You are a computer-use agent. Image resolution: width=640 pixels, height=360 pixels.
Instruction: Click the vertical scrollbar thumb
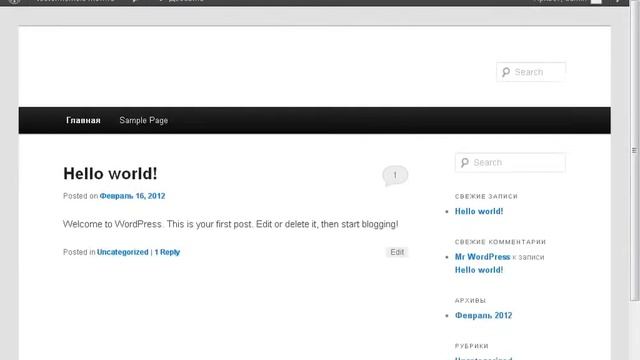[634, 150]
